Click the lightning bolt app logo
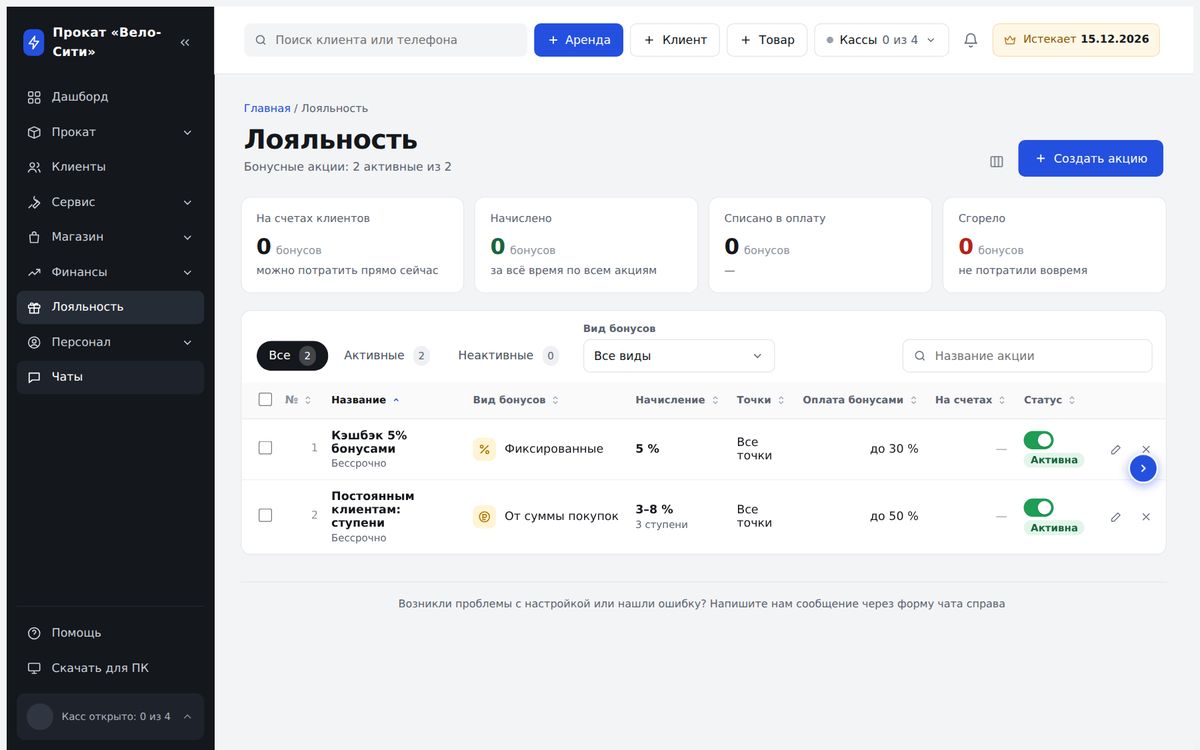The width and height of the screenshot is (1200, 750). 34,42
